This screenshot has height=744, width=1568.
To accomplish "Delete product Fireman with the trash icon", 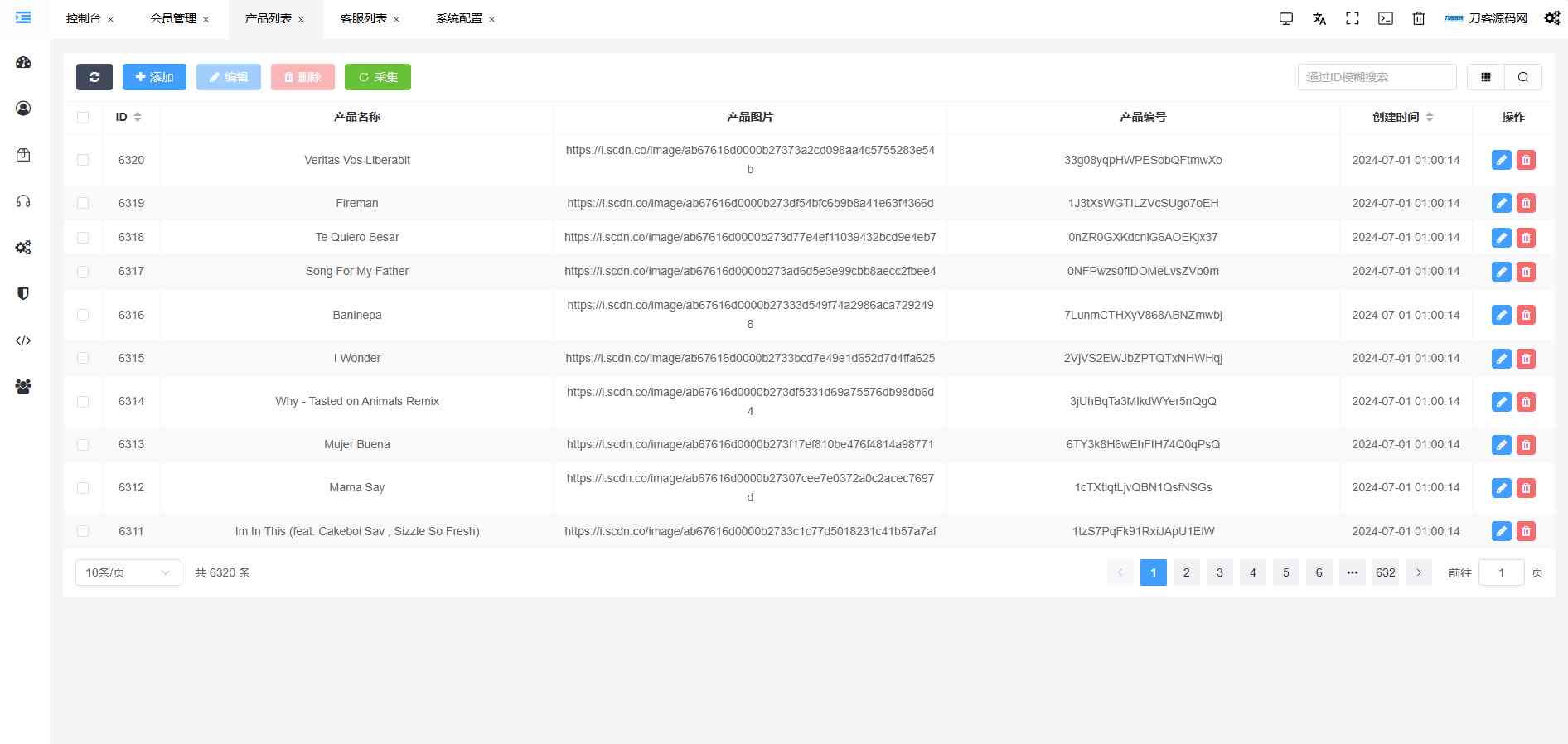I will (1526, 203).
